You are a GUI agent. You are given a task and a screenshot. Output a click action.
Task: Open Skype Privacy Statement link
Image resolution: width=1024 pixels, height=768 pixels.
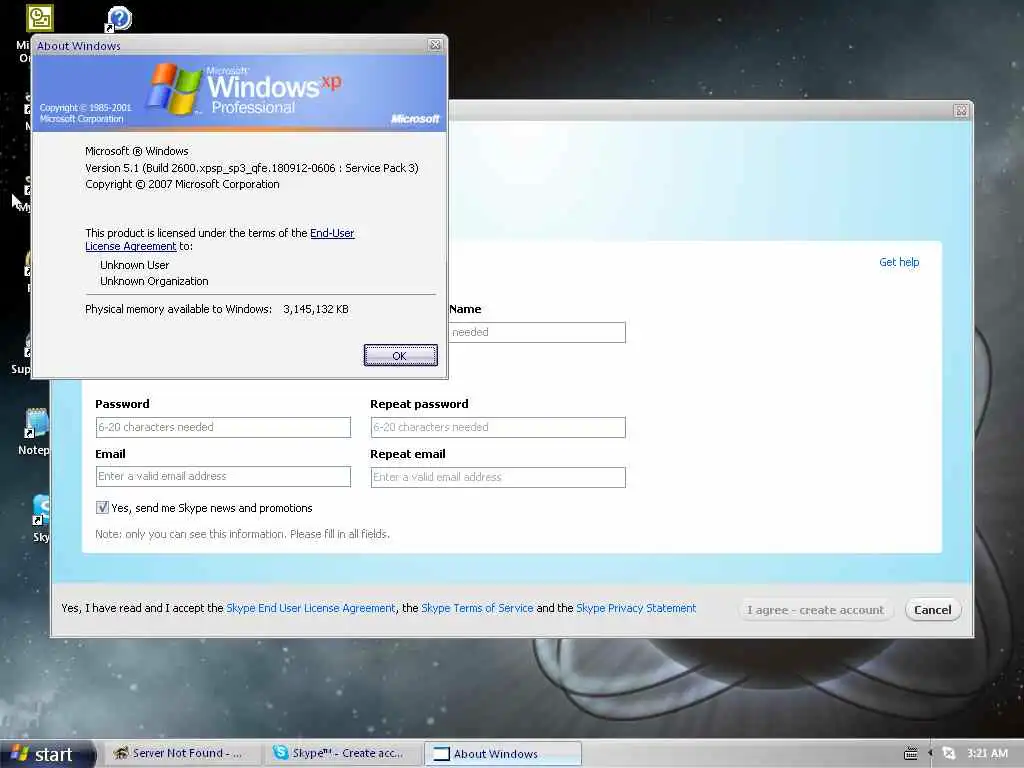[636, 608]
